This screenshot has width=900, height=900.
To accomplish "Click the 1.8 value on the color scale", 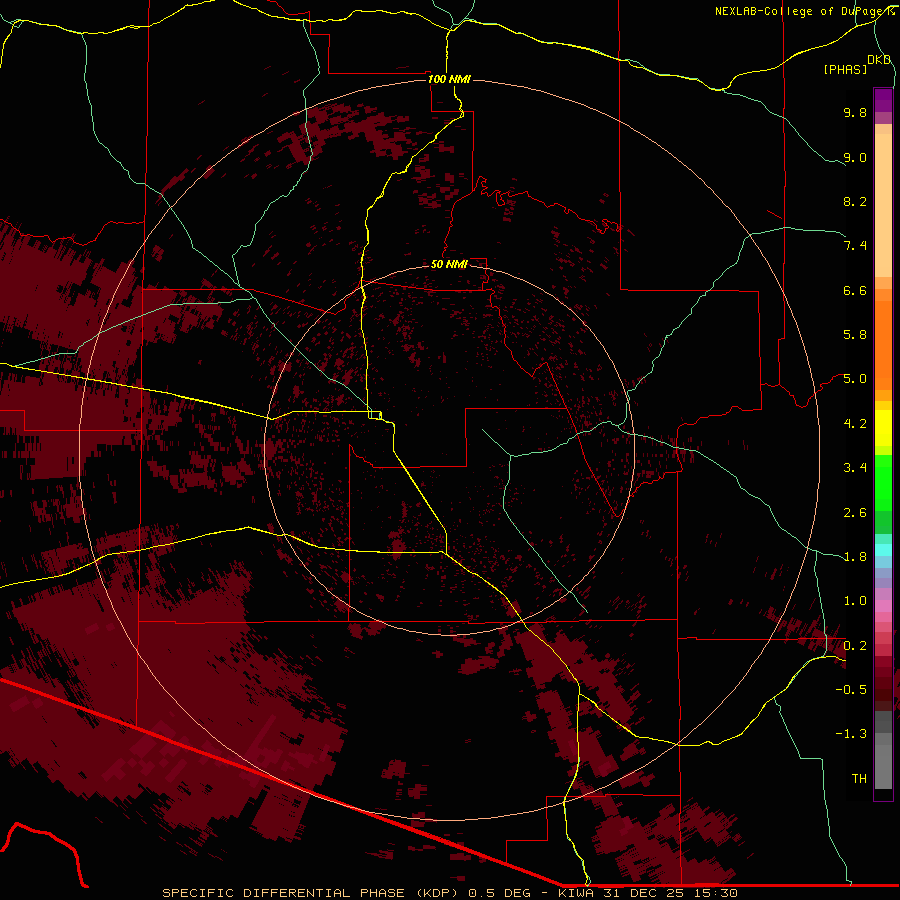I will [x=855, y=557].
